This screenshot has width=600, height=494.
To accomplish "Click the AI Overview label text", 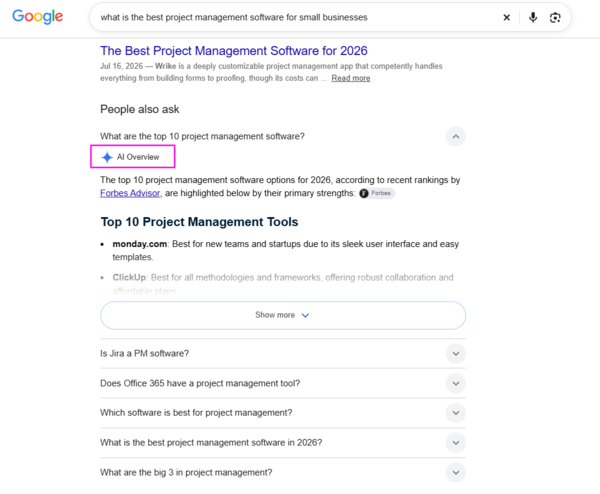I will [138, 157].
